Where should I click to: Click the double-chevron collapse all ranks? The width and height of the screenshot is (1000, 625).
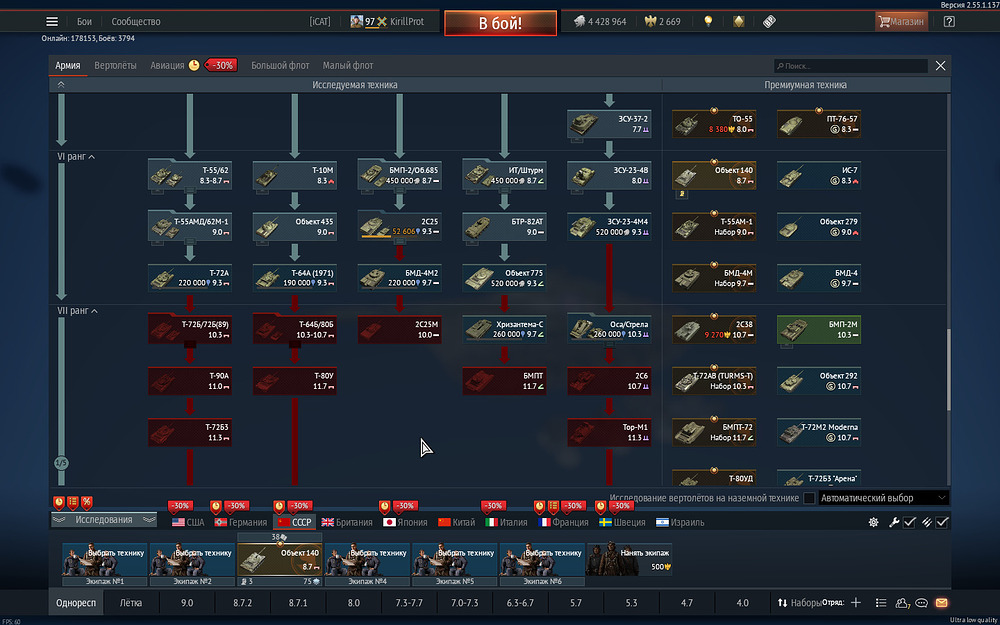tap(61, 84)
